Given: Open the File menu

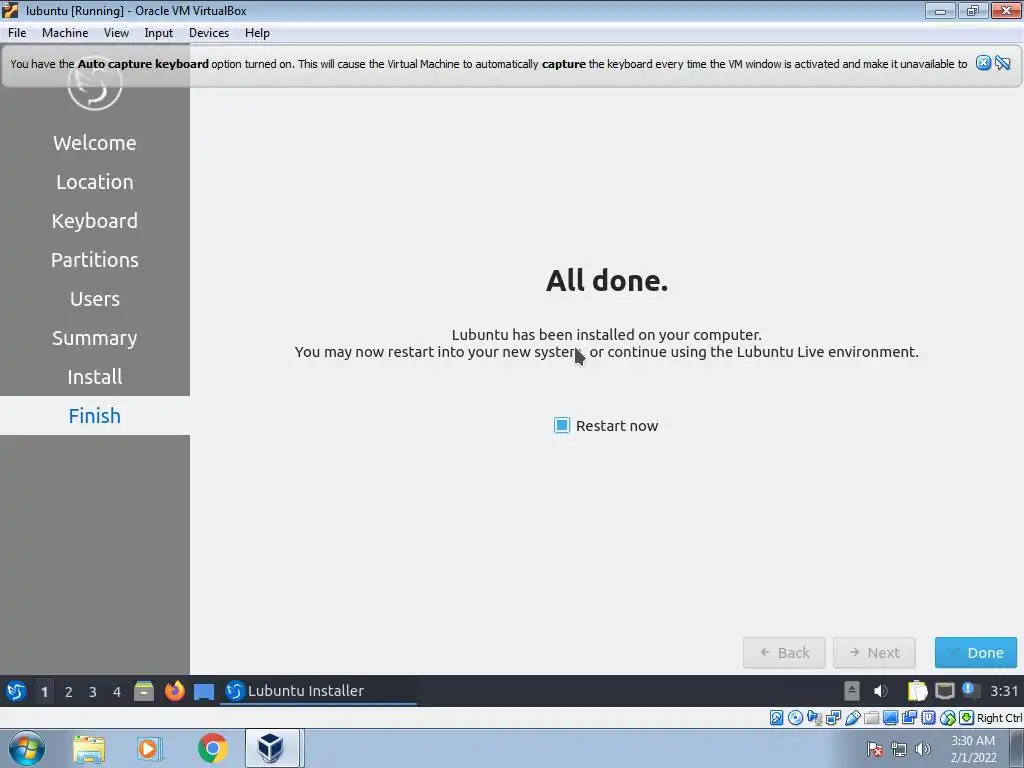Looking at the screenshot, I should click(x=17, y=33).
